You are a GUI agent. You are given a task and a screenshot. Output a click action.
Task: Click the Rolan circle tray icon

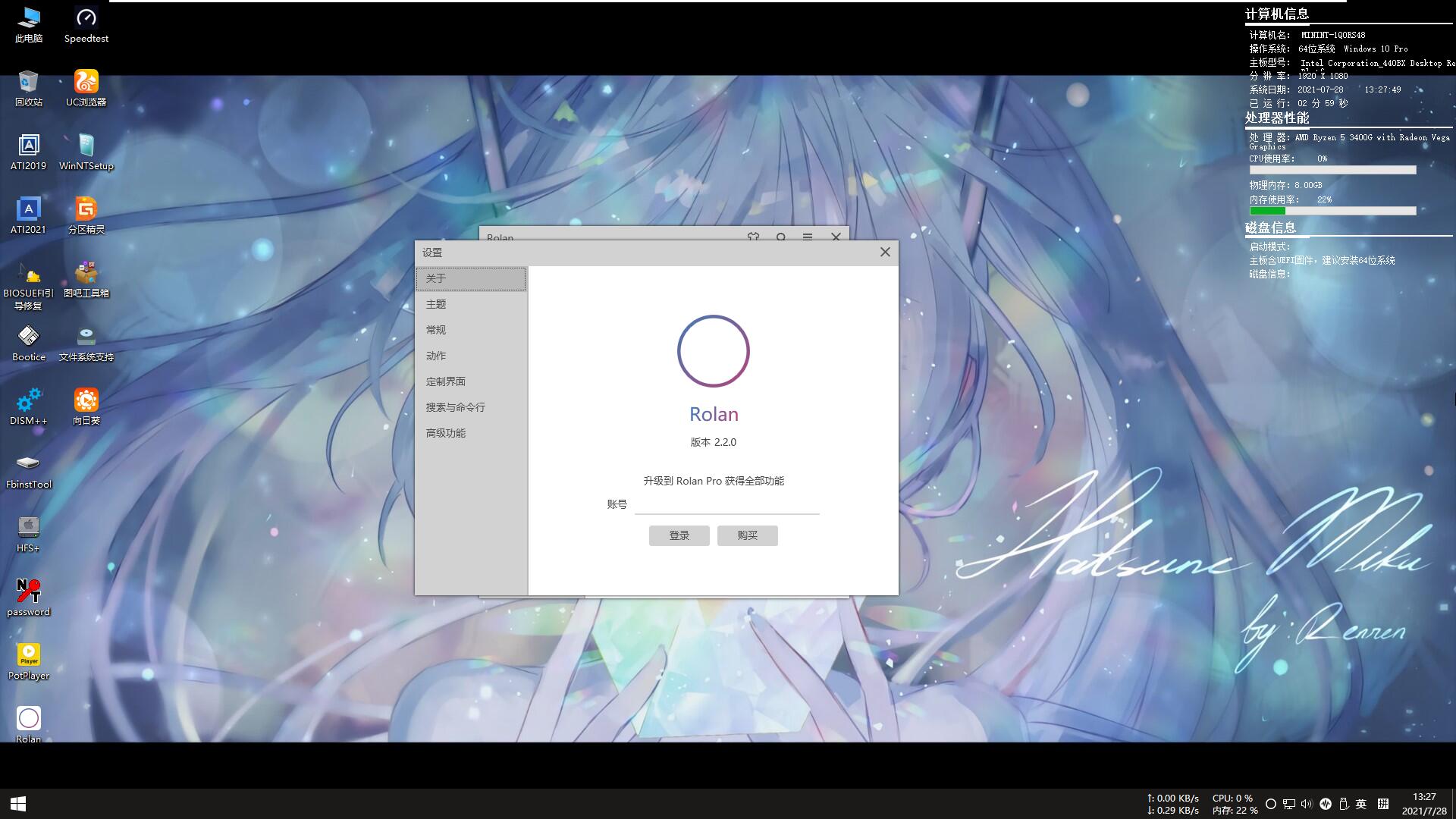[x=1271, y=804]
